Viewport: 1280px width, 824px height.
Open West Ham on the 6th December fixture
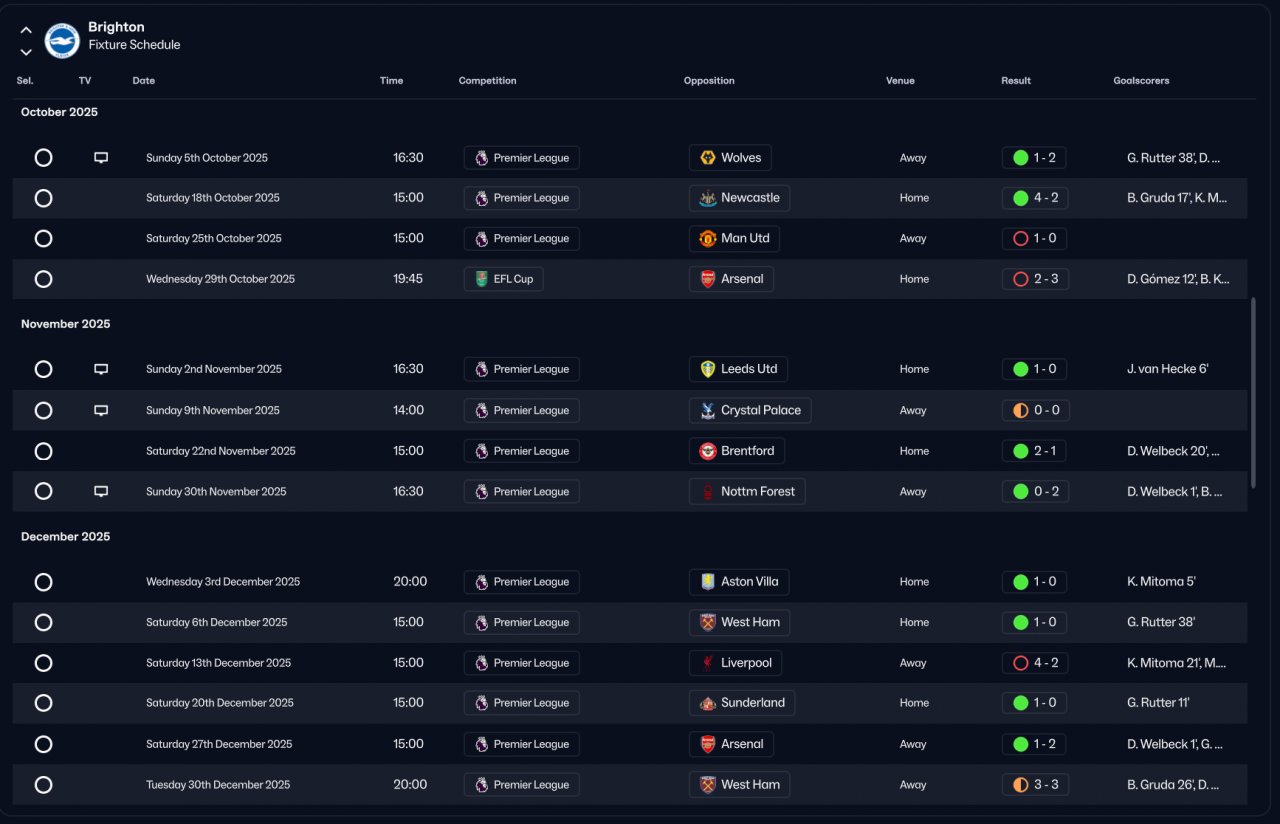coord(739,622)
